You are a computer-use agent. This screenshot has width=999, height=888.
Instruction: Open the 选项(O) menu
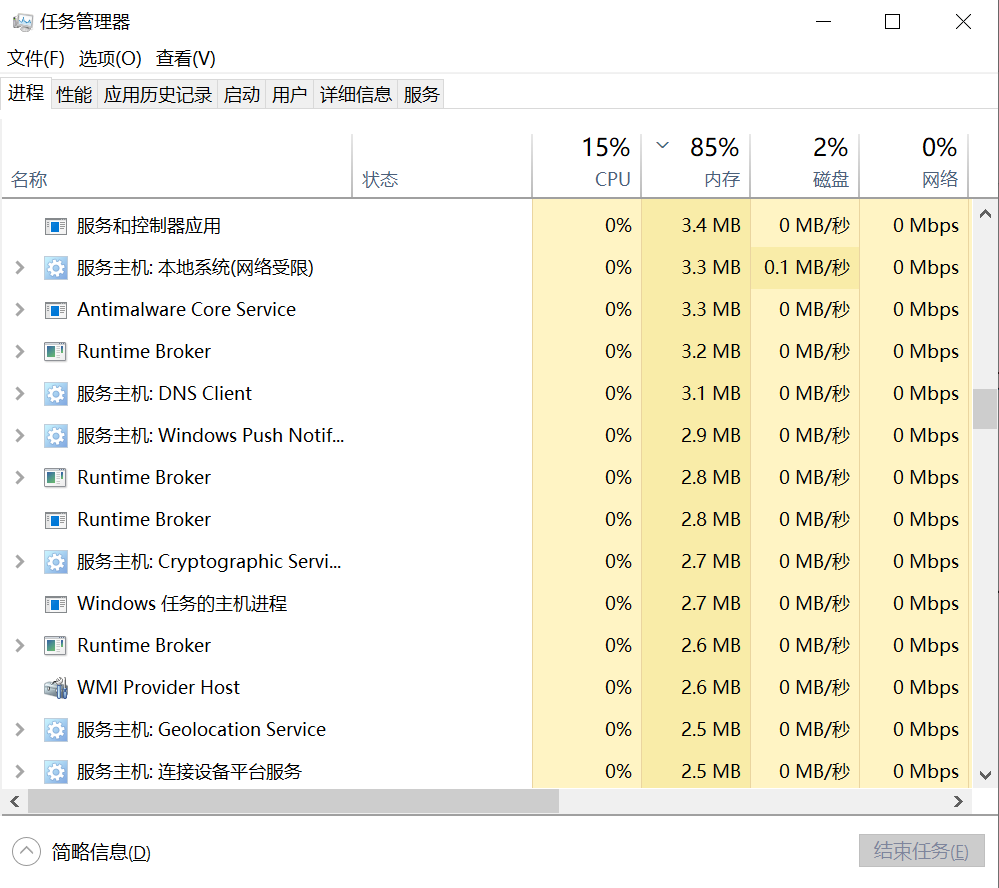pyautogui.click(x=110, y=59)
